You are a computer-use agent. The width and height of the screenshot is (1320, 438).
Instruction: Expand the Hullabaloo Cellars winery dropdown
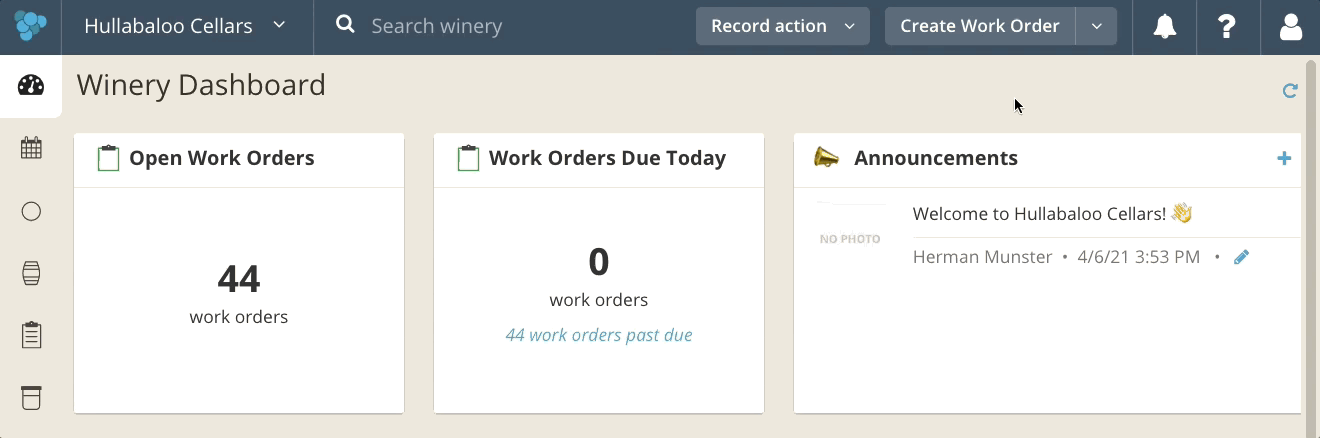click(x=186, y=26)
